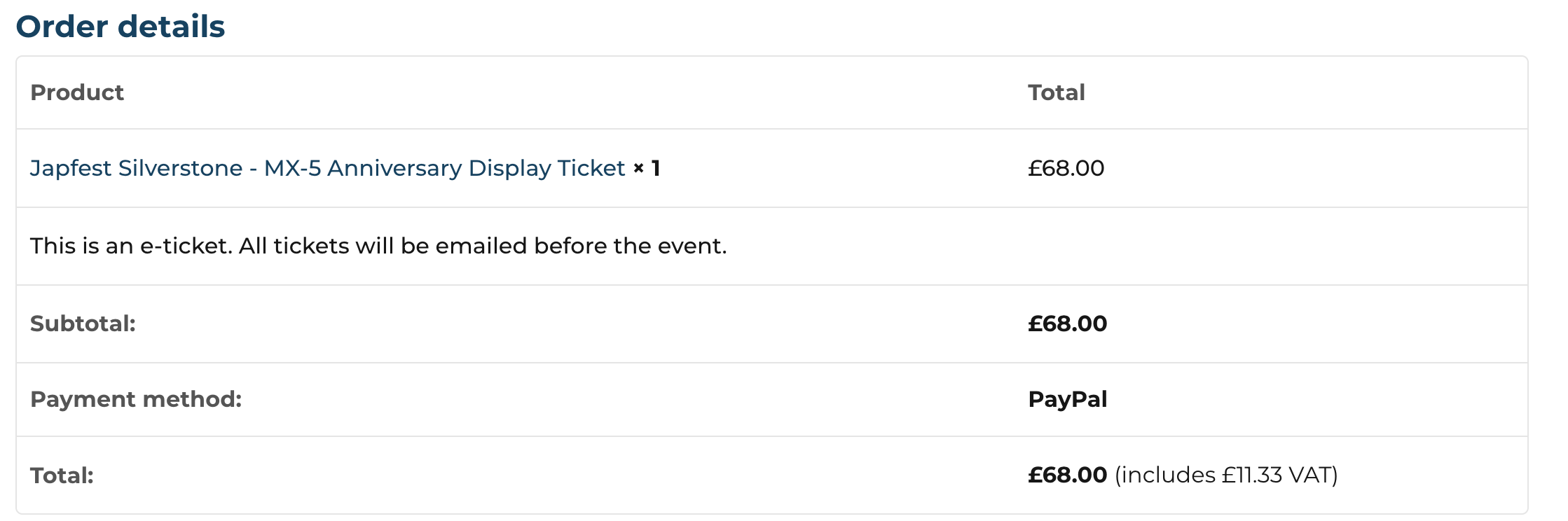1568x521 pixels.
Task: Click the 'Total:' label in bottom row
Action: click(62, 475)
